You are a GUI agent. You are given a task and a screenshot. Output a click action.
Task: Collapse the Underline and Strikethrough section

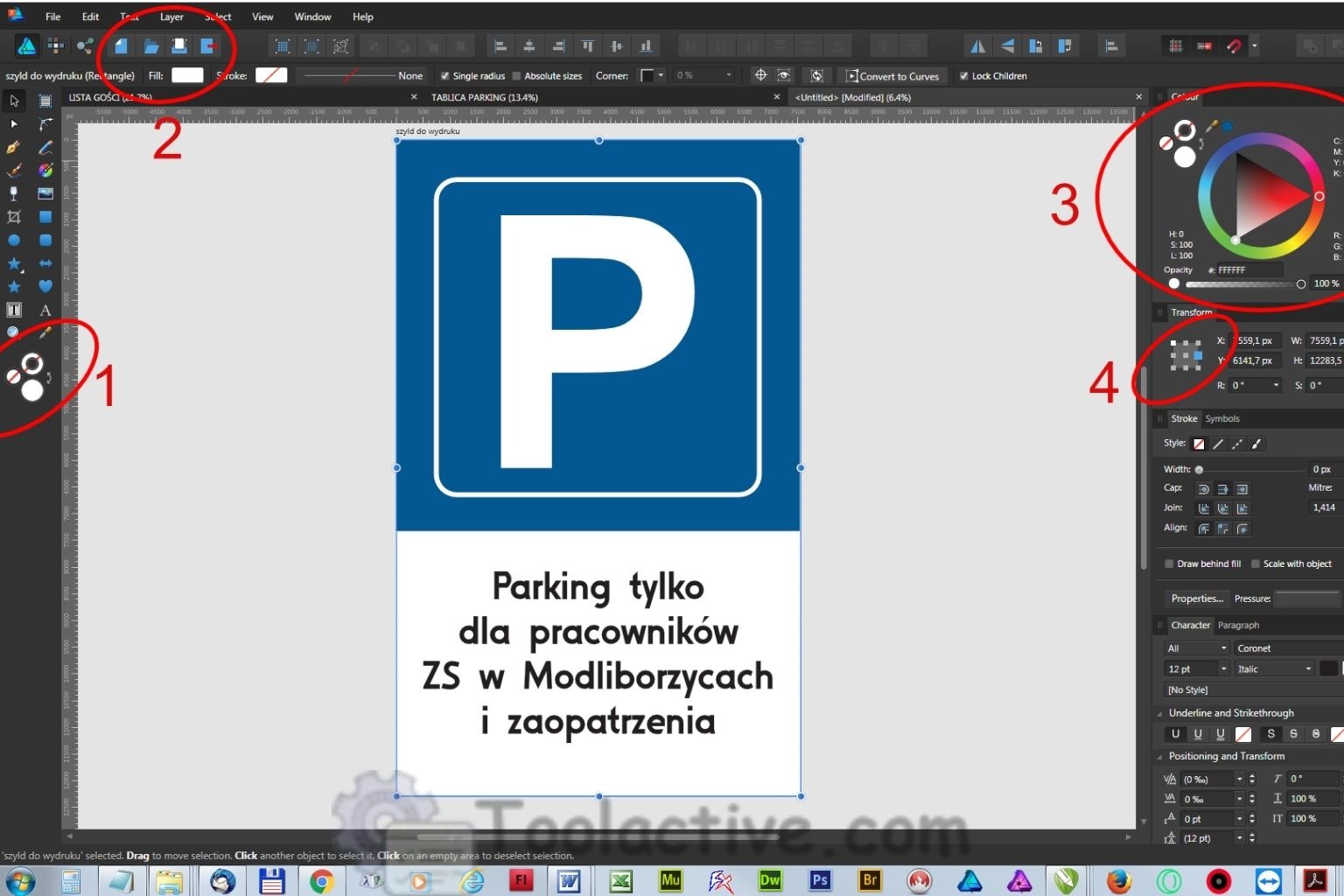click(x=1159, y=713)
